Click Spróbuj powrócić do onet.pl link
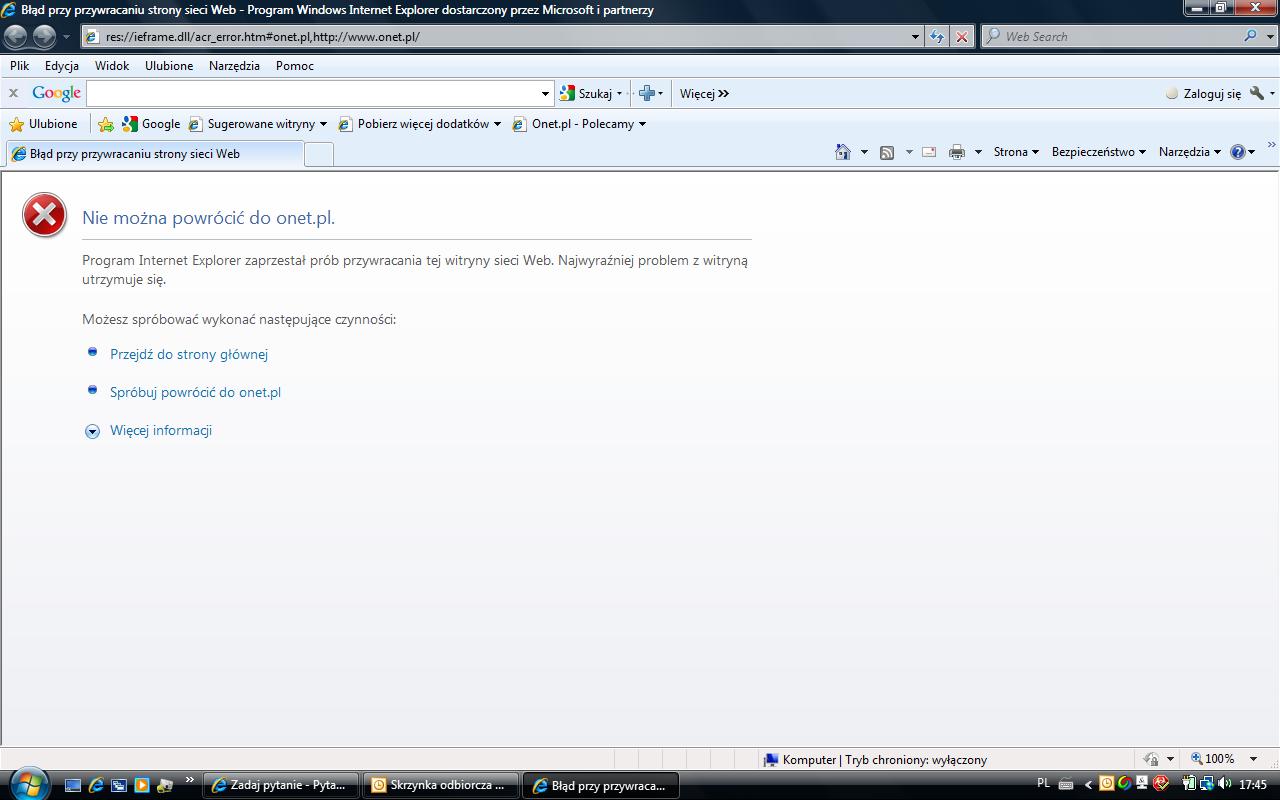Screen dimensions: 1280x800 [195, 392]
